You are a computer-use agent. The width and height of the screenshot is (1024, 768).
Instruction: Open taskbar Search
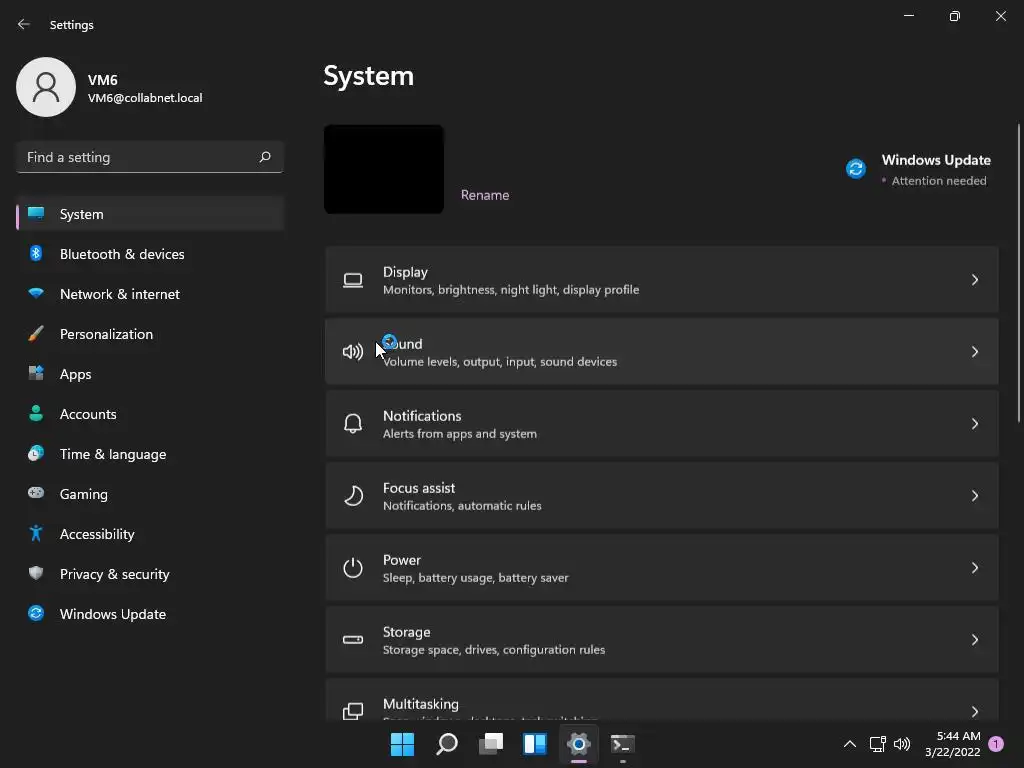(447, 744)
